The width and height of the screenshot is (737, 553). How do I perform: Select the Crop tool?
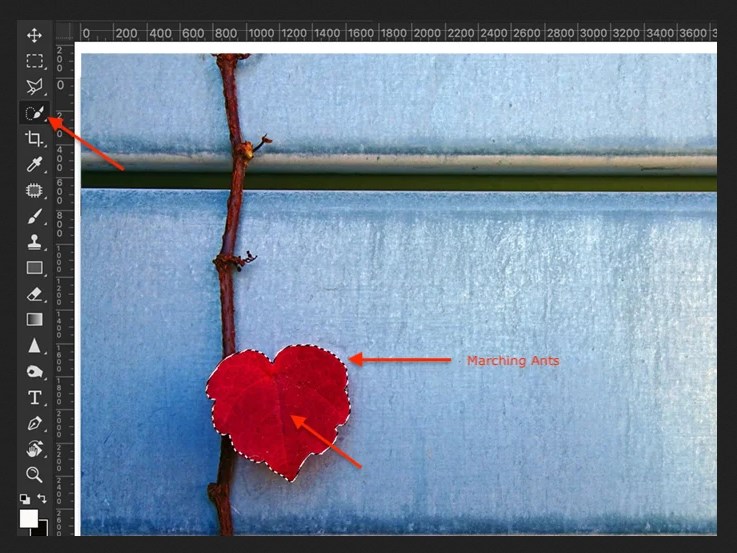coord(34,139)
